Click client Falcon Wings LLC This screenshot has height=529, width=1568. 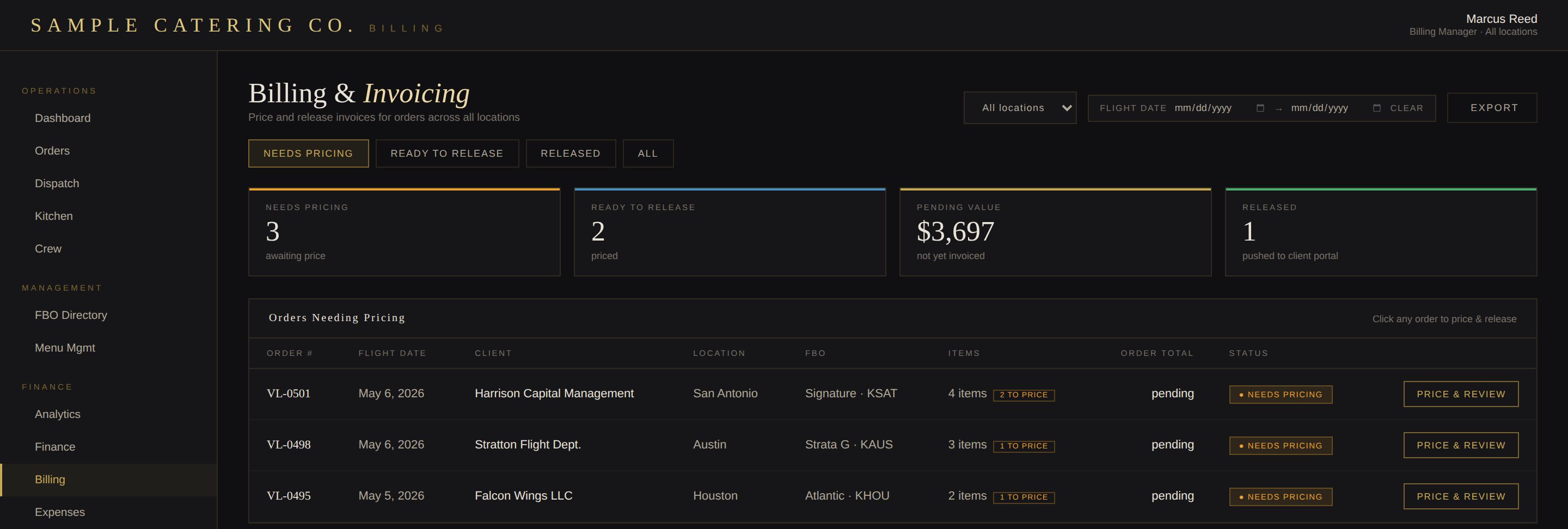click(x=523, y=495)
